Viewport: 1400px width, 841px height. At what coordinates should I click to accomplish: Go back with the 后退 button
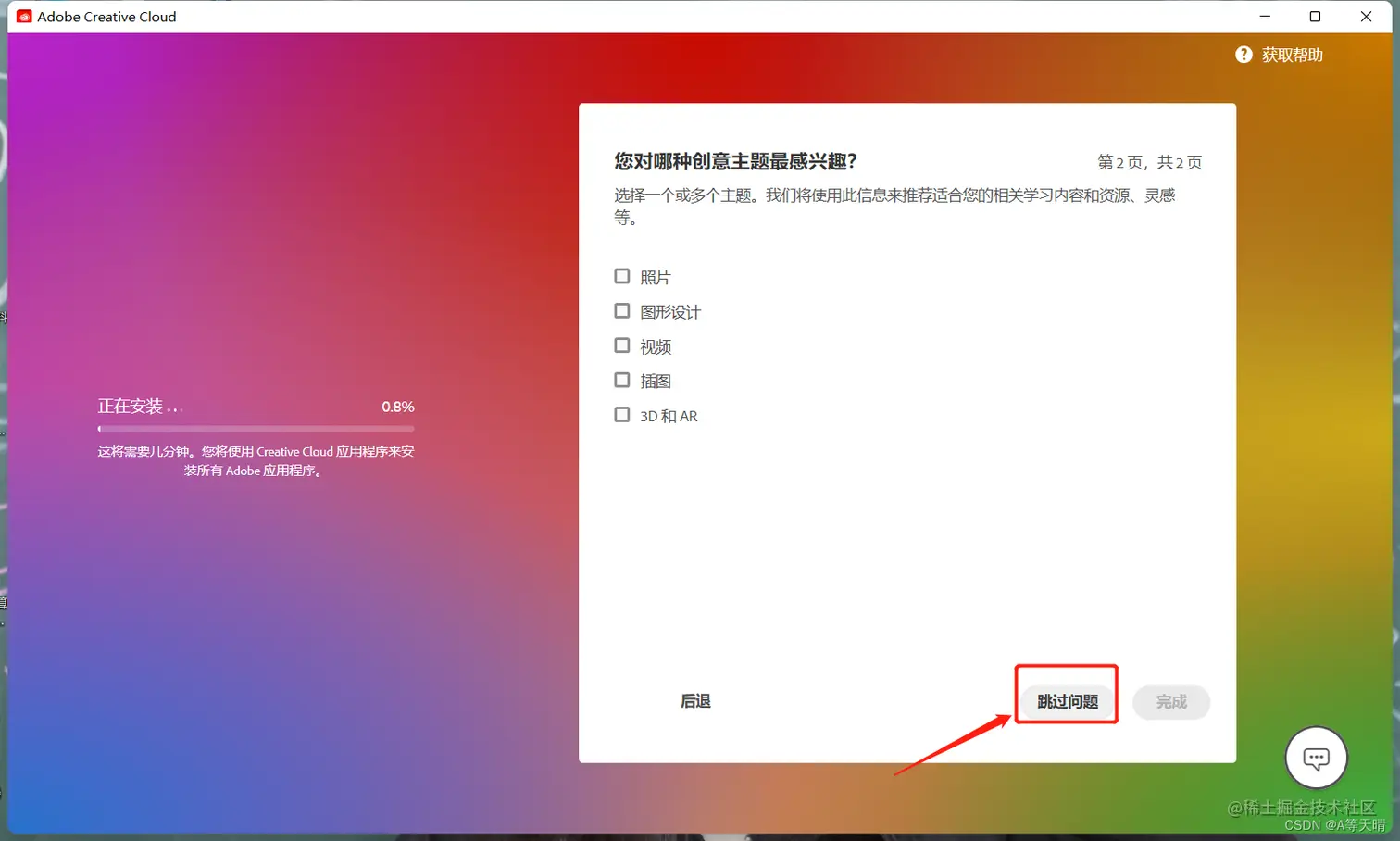point(695,701)
